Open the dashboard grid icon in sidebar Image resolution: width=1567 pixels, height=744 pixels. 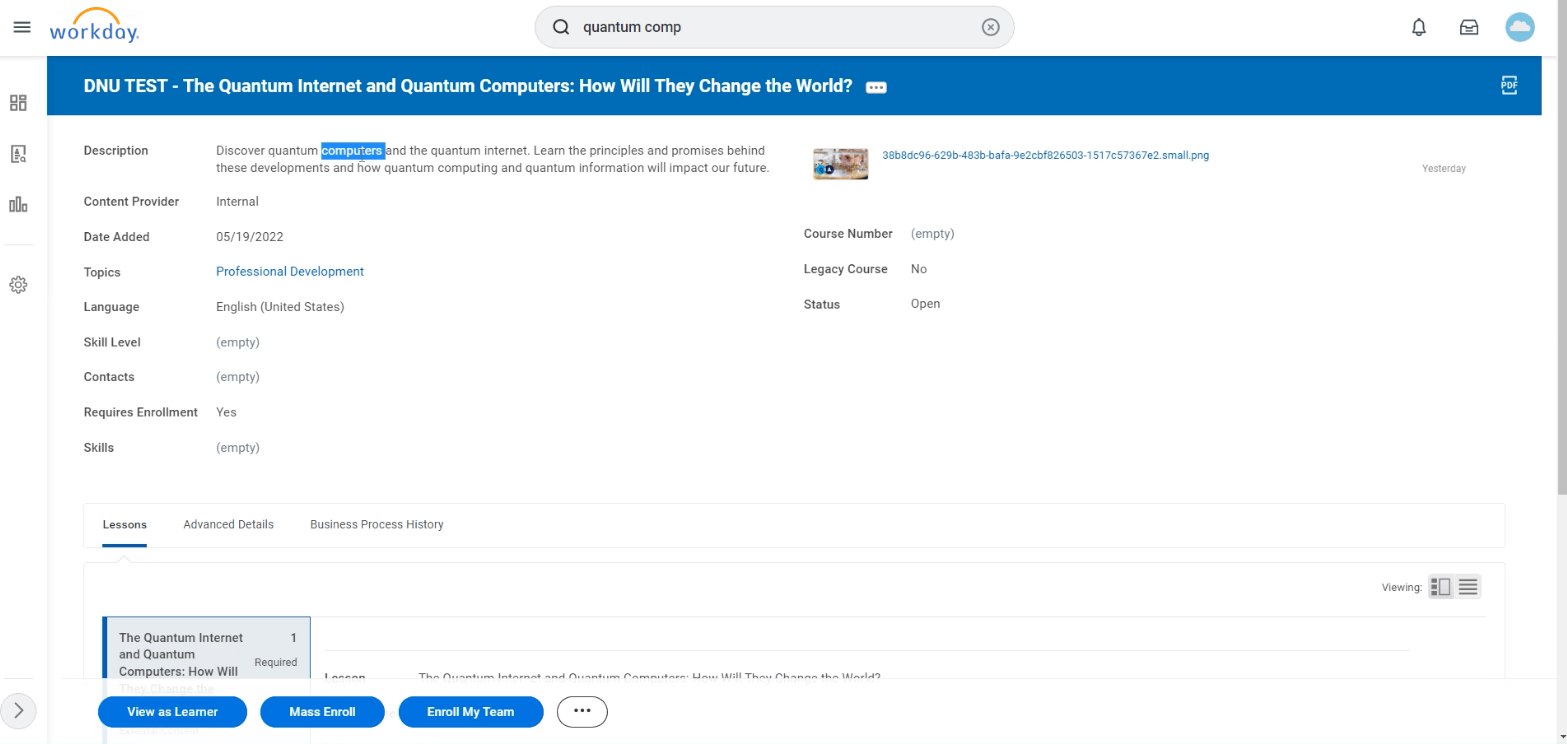(x=18, y=102)
